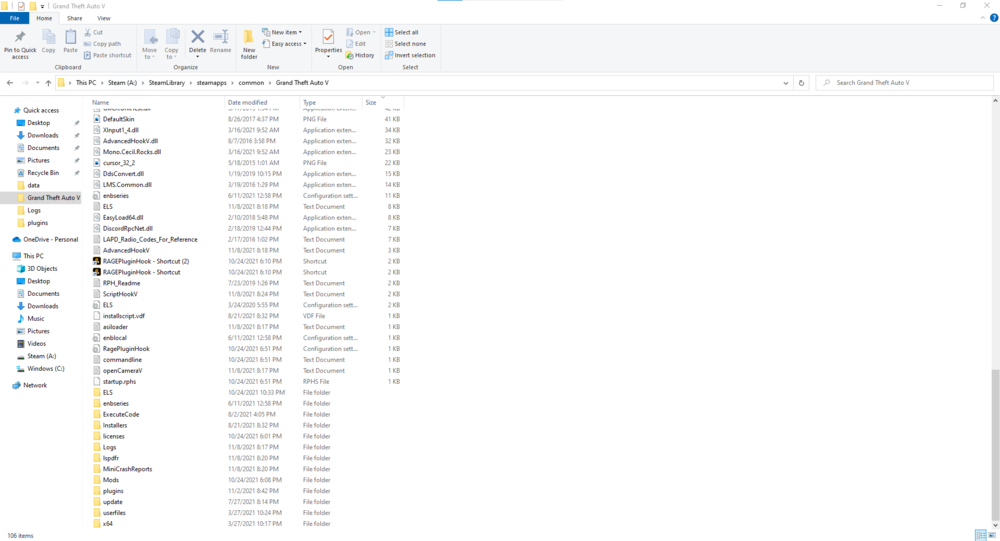
Task: Open Videos in the sidebar
Action: [36, 343]
